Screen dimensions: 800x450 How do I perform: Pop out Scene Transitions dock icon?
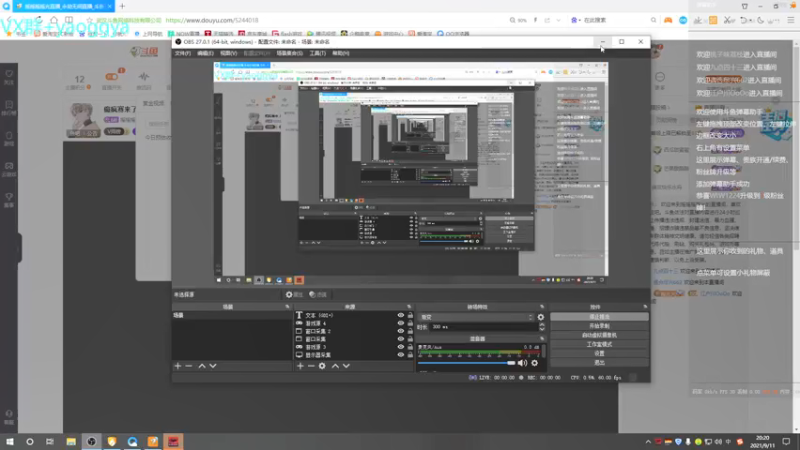[x=542, y=307]
